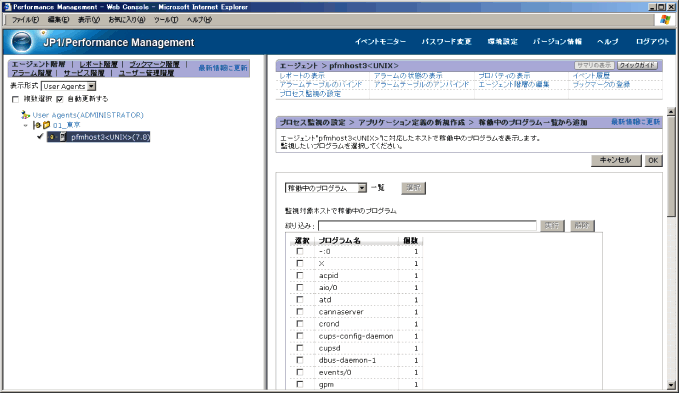The height and width of the screenshot is (393, 679).
Task: Click the パスワード変更 header link
Action: point(446,42)
